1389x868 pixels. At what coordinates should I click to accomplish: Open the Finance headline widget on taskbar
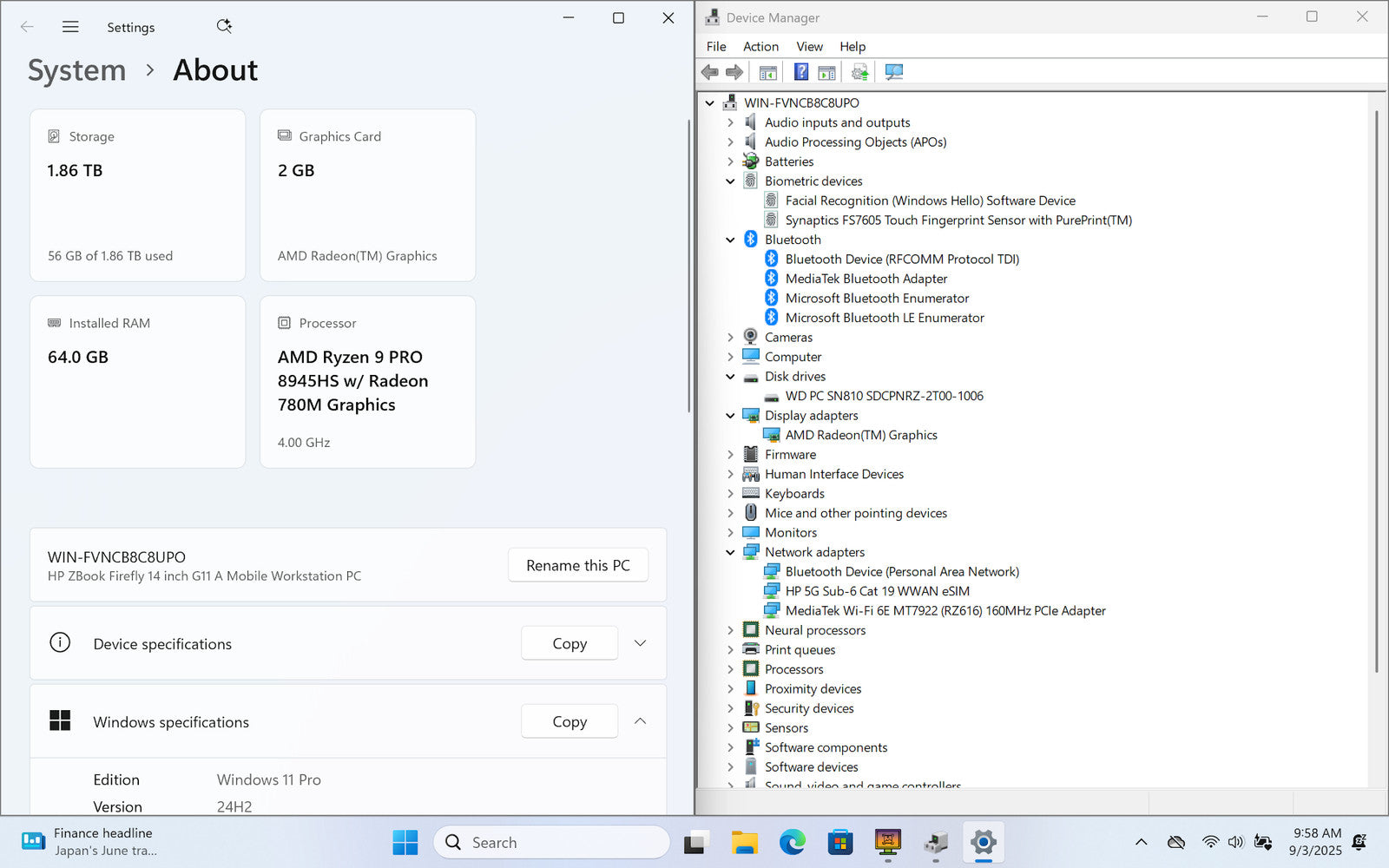pos(89,842)
